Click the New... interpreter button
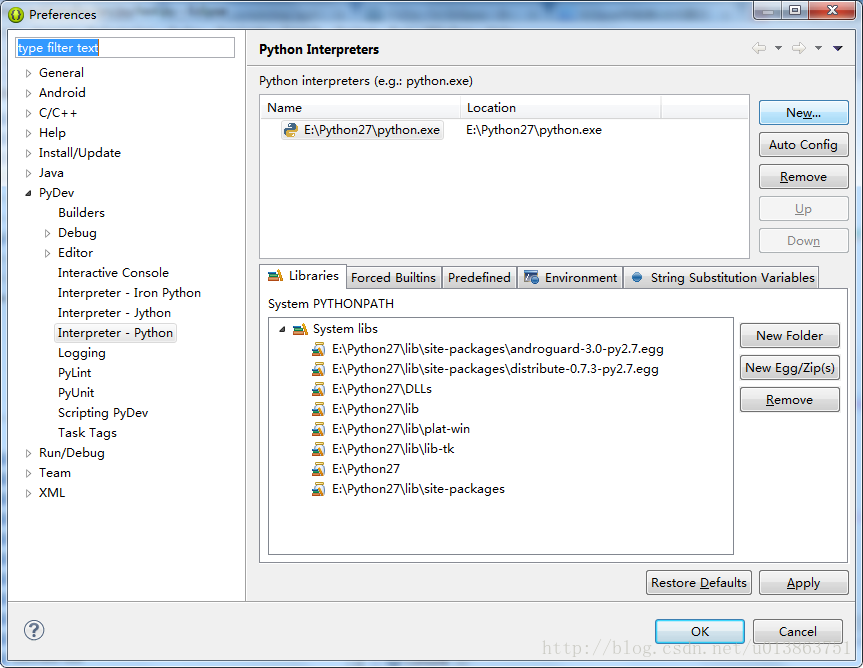The image size is (863, 668). [x=804, y=113]
